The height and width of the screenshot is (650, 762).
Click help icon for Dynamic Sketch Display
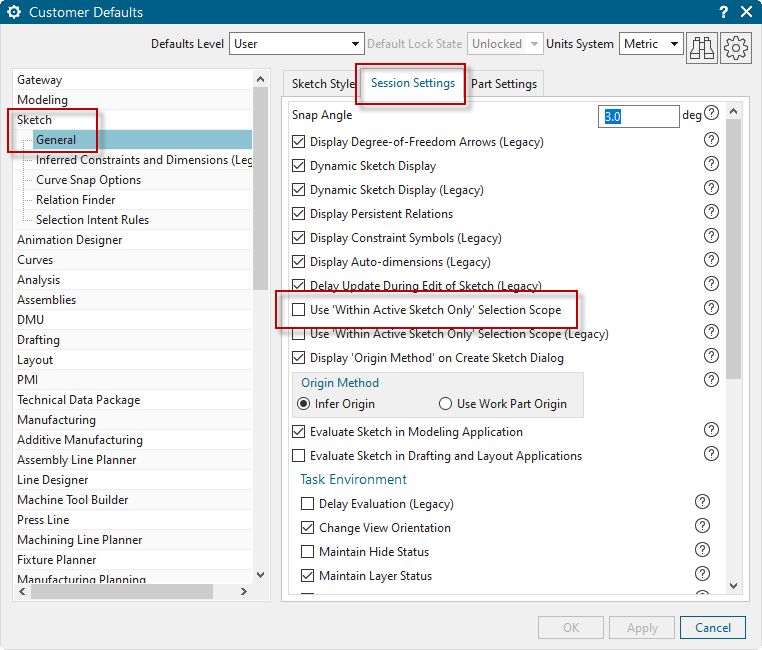coord(712,164)
